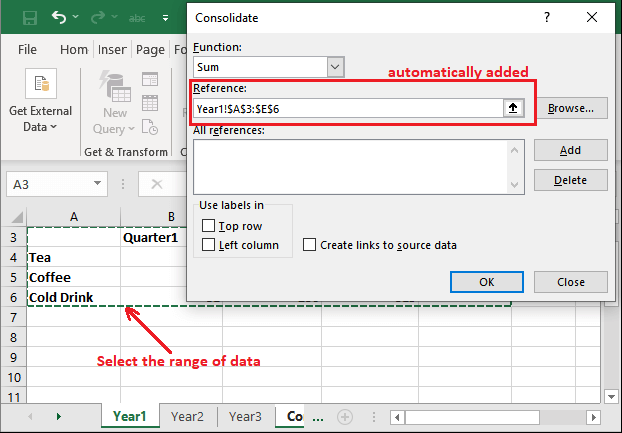Switch to the Year3 sheet tab
This screenshot has width=622, height=433.
(x=245, y=416)
